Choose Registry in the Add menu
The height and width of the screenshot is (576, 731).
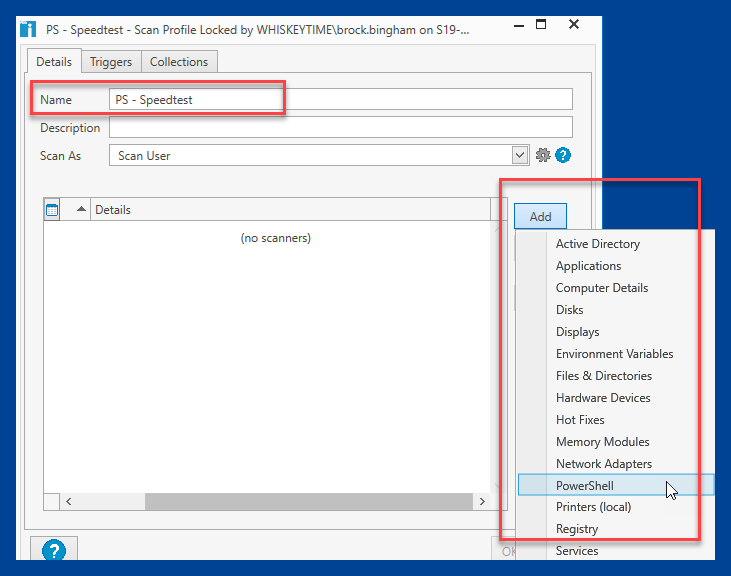click(x=616, y=528)
